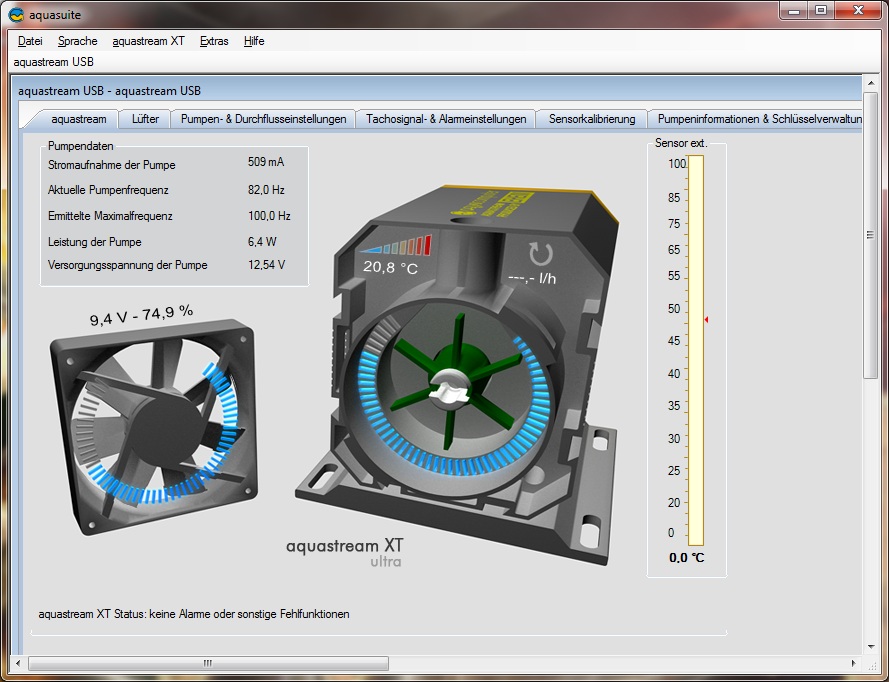This screenshot has height=682, width=889.
Task: Click the 20,8 °C pump temperature reading
Action: pos(391,267)
